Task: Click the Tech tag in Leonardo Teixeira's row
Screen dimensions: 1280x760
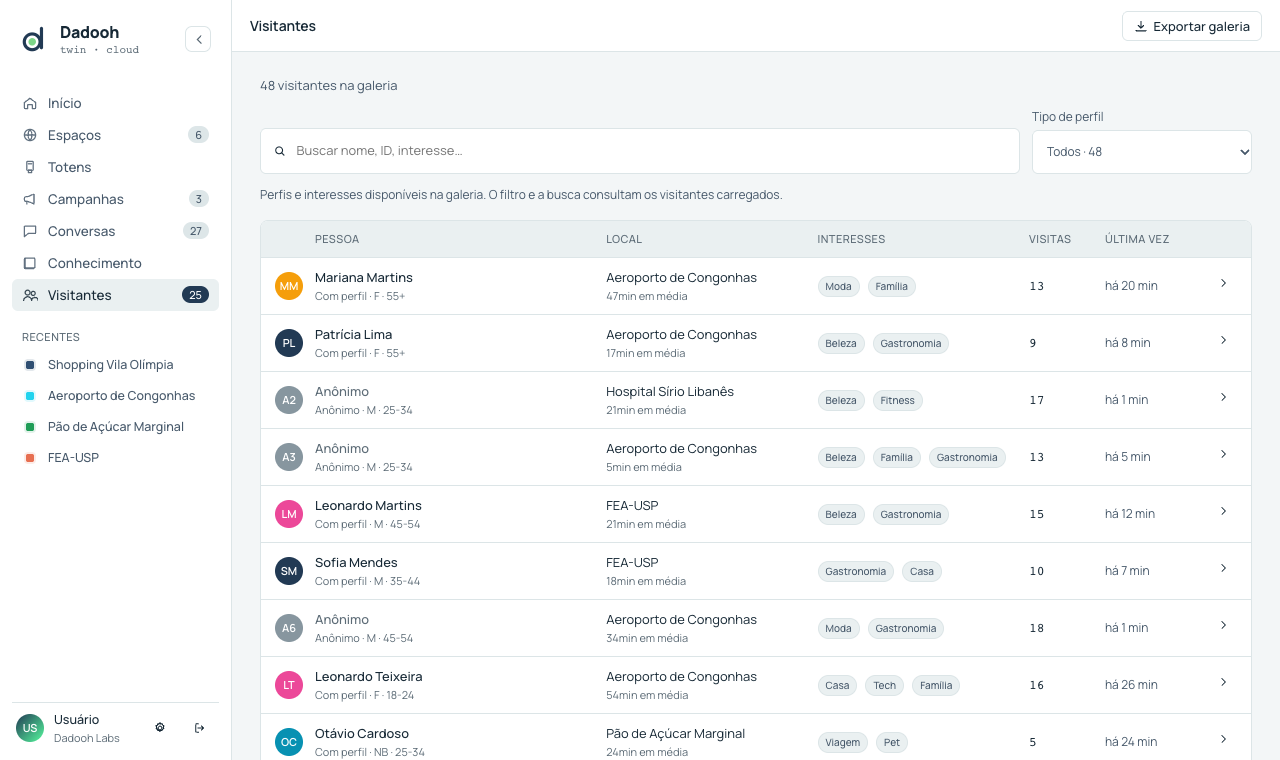Action: [x=885, y=686]
